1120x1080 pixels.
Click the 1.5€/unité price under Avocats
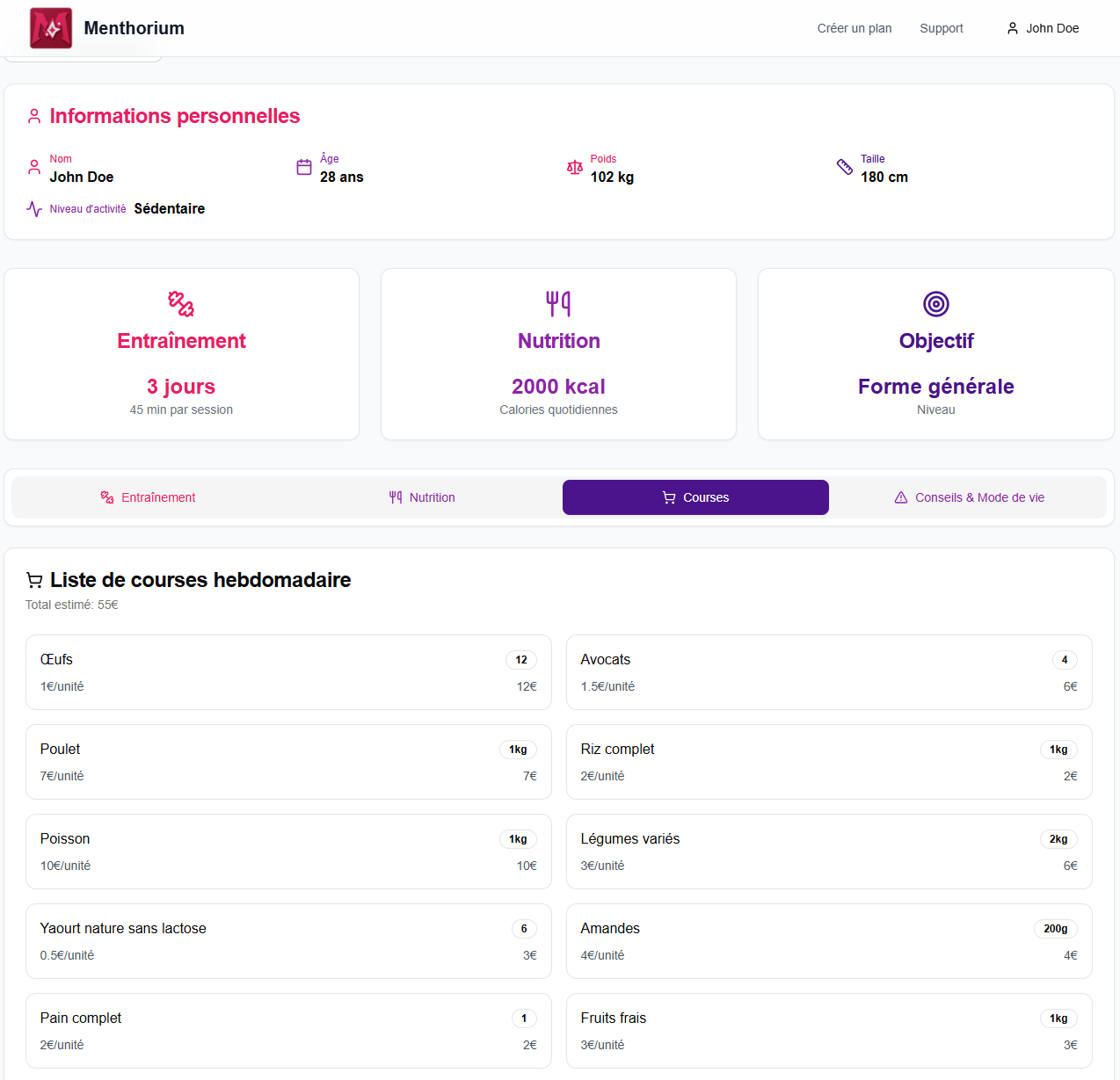(x=607, y=686)
